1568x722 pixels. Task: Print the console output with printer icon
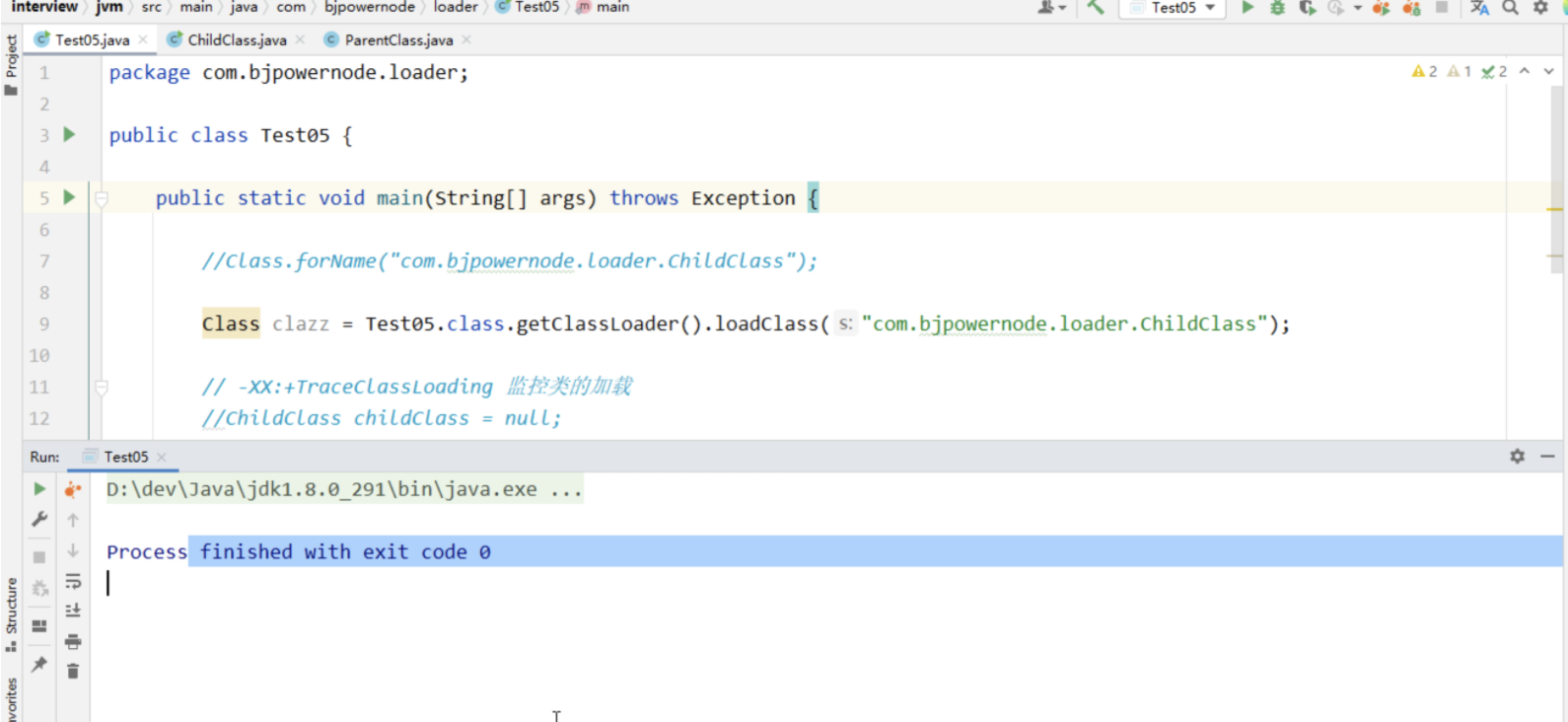coord(73,641)
